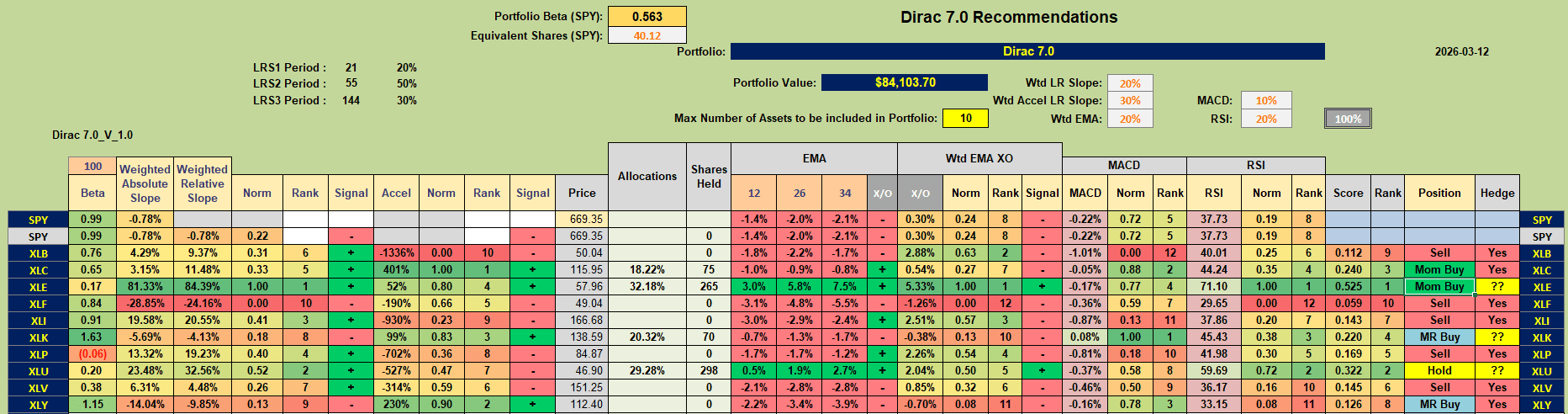Select the Dirac 7.0 portfolio name cell

tap(1027, 51)
